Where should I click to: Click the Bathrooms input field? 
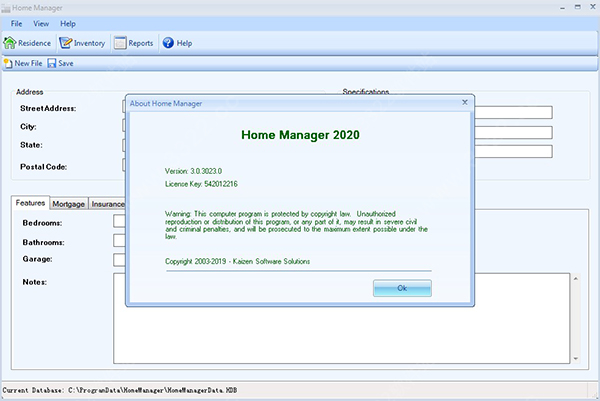click(x=119, y=240)
